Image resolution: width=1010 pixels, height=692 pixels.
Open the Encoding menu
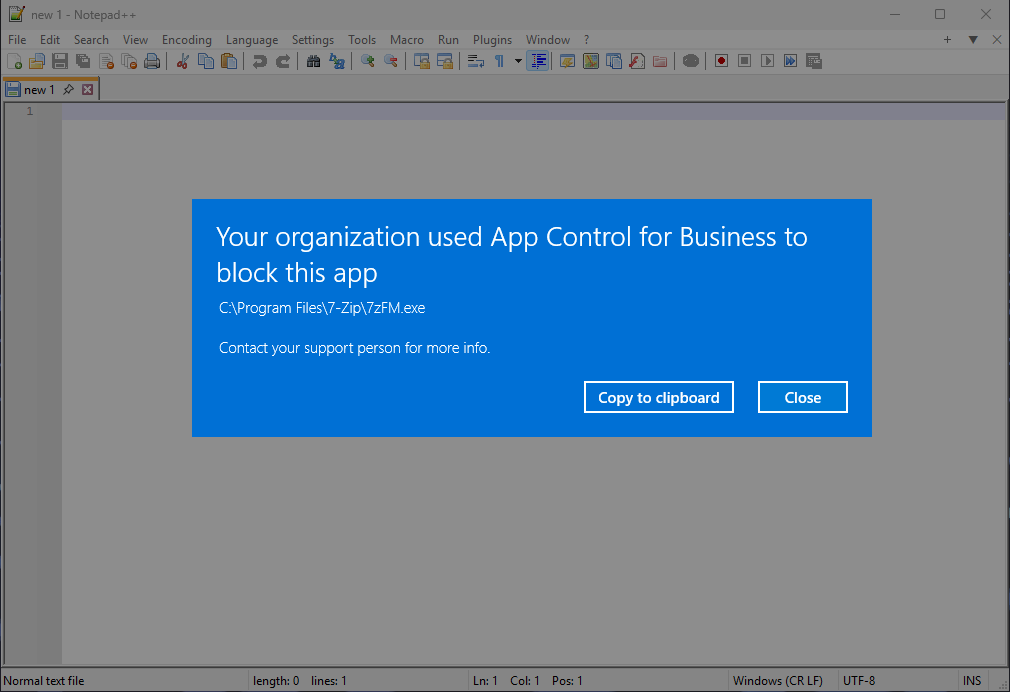click(187, 40)
